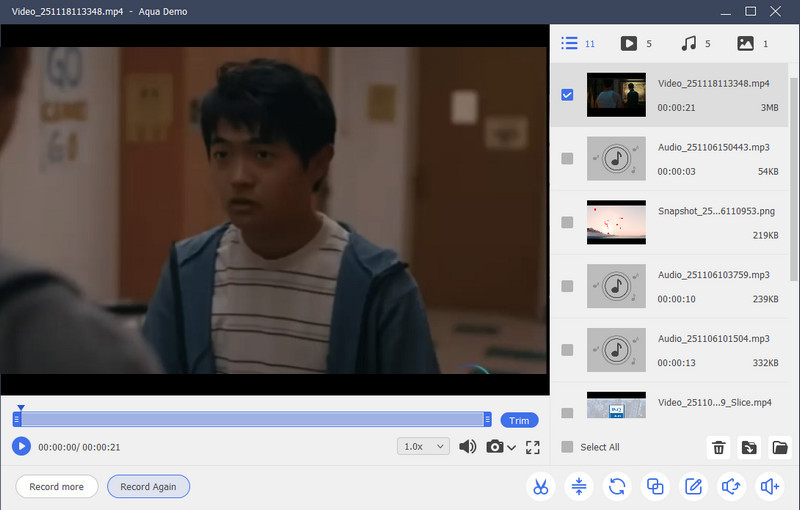Delete selected files with trash icon
Viewport: 800px width, 510px height.
tap(718, 448)
